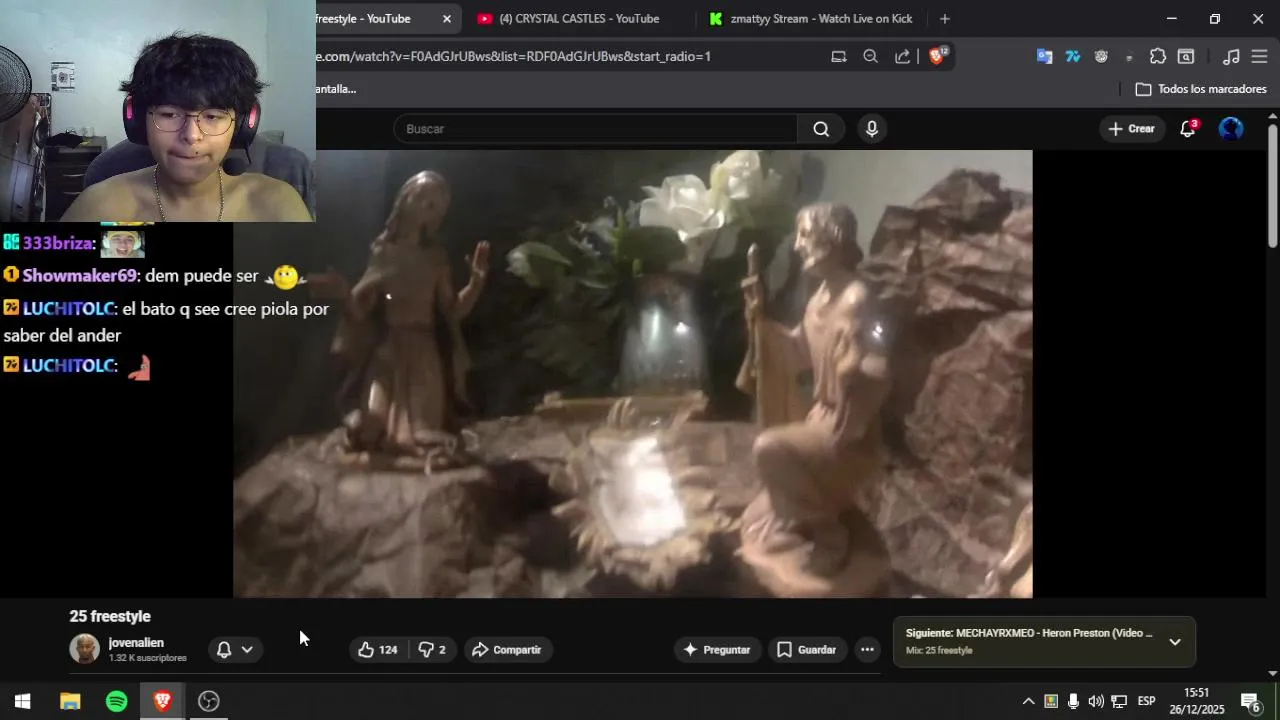Open the Windows Start menu
This screenshot has width=1280, height=720.
click(22, 701)
